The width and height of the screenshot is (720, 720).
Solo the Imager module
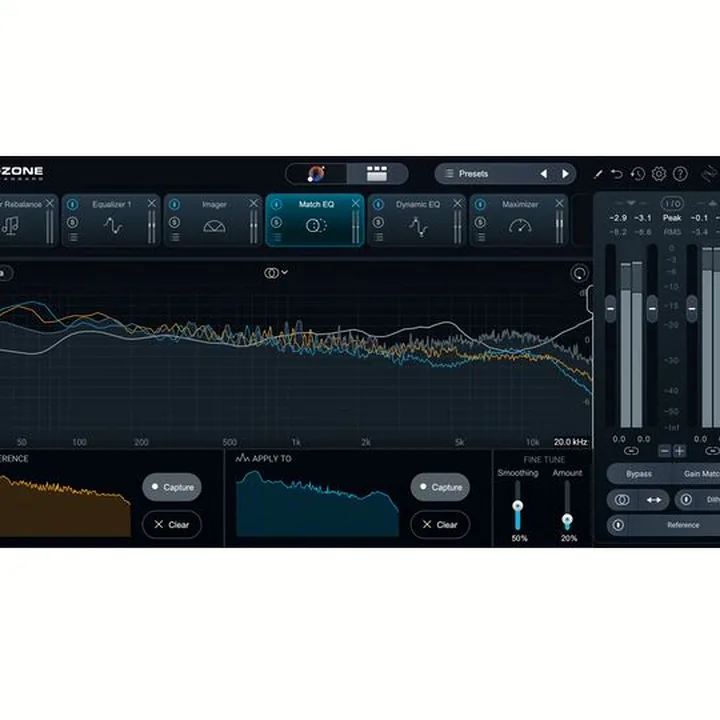[x=174, y=223]
